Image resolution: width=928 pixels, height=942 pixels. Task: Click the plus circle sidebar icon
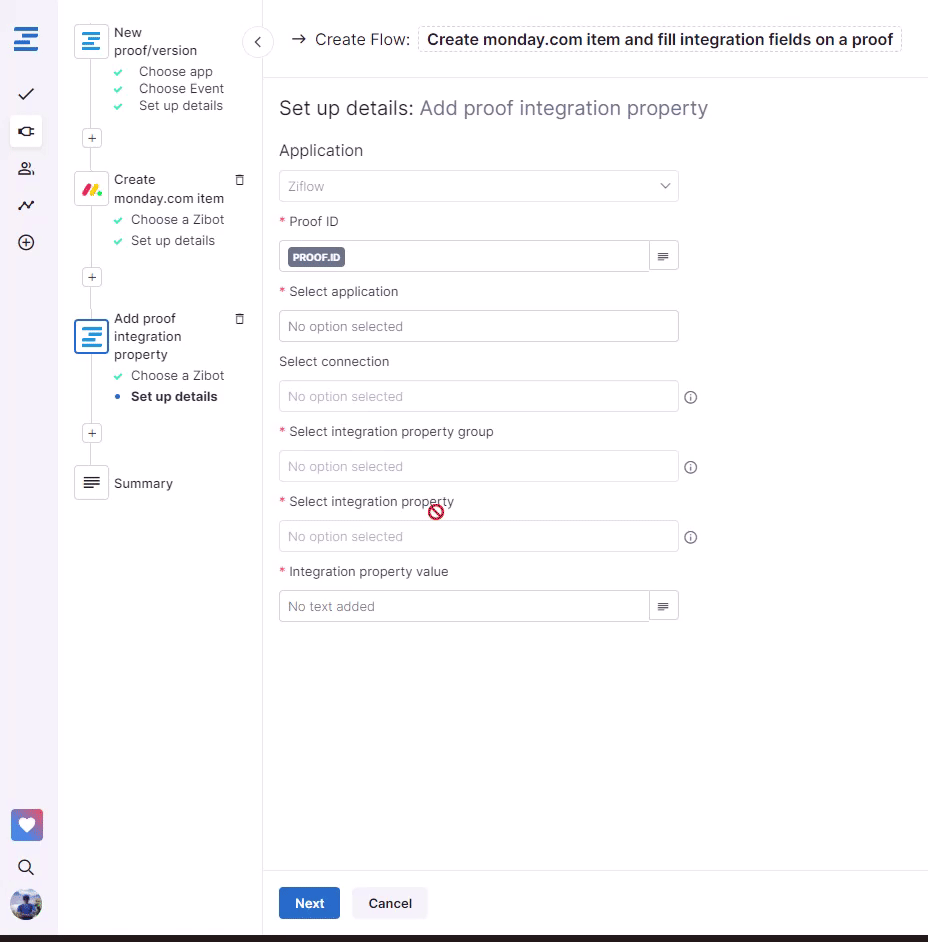point(26,242)
